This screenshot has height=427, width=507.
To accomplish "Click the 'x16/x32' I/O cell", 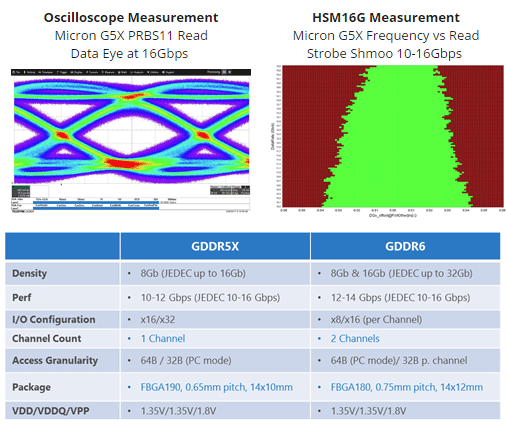I will (215, 319).
